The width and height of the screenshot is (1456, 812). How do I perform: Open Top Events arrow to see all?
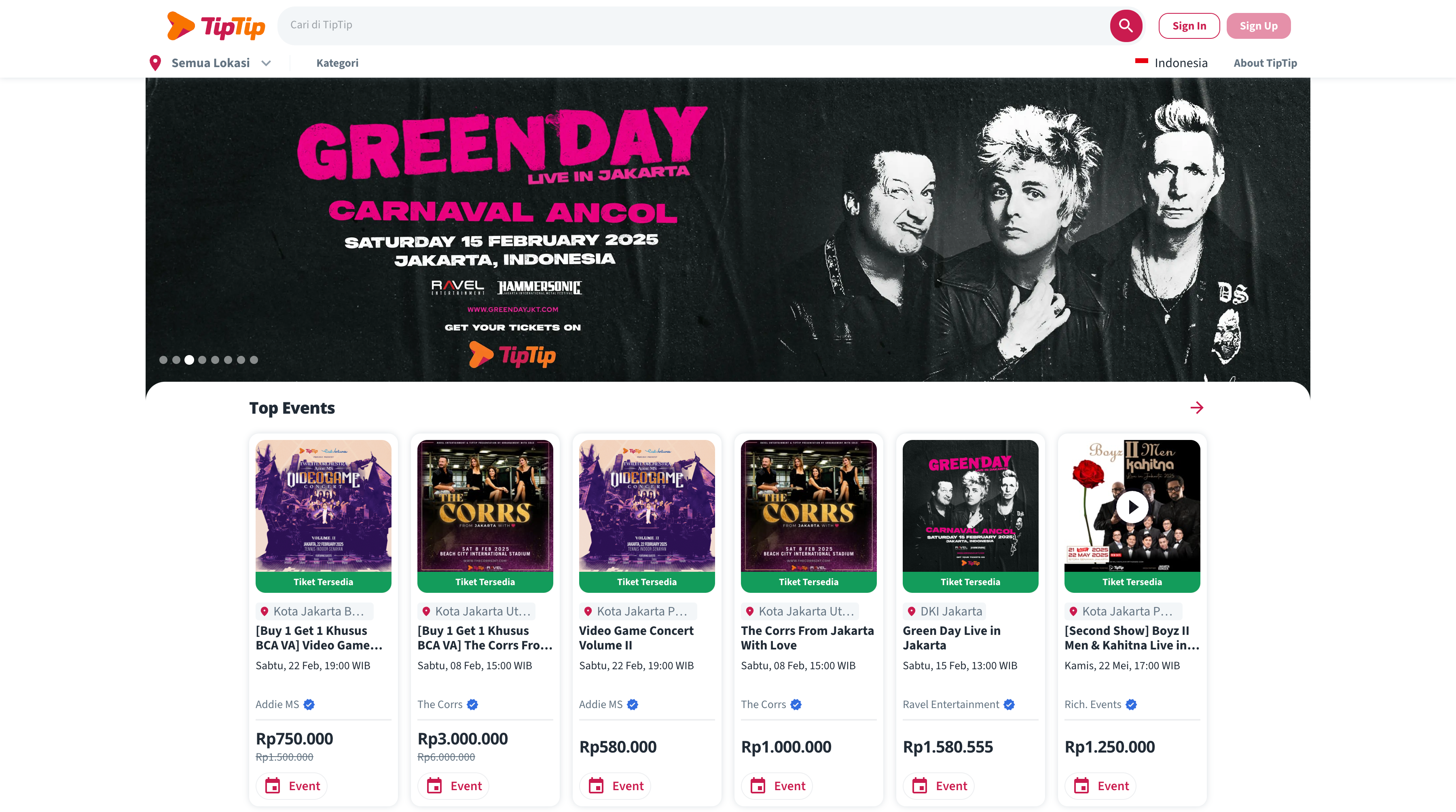tap(1197, 407)
